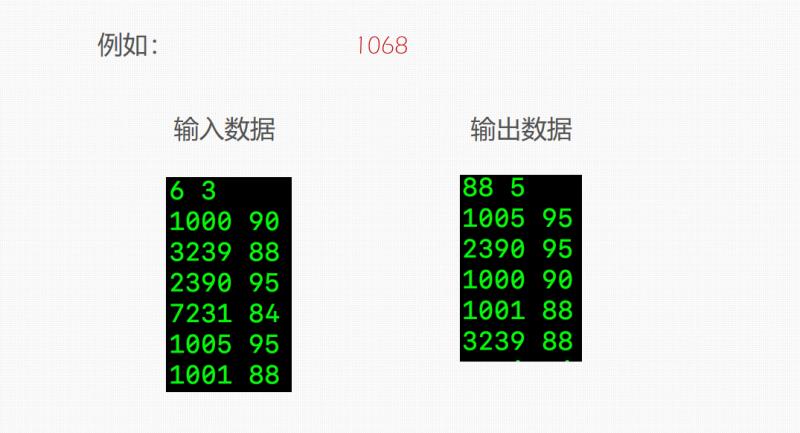Click the "3239 88" row in output data
The width and height of the screenshot is (800, 433).
518,341
